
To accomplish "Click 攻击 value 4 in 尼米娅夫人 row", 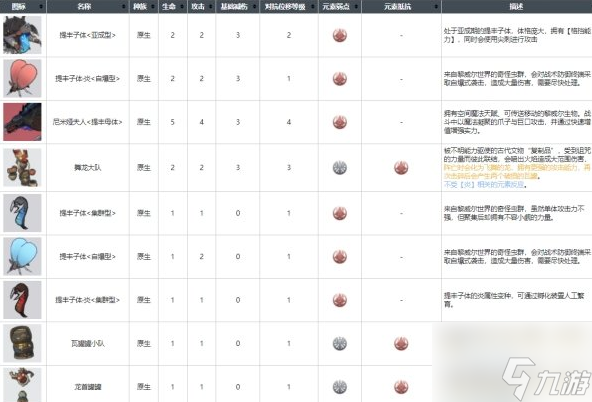I will click(202, 122).
